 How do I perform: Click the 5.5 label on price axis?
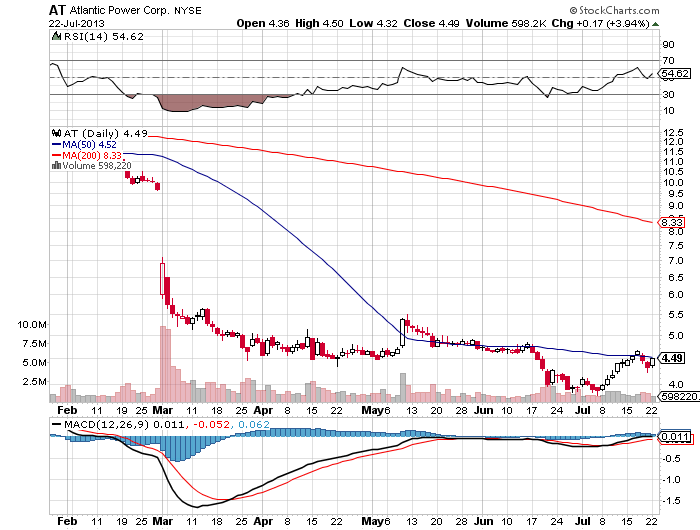point(676,315)
